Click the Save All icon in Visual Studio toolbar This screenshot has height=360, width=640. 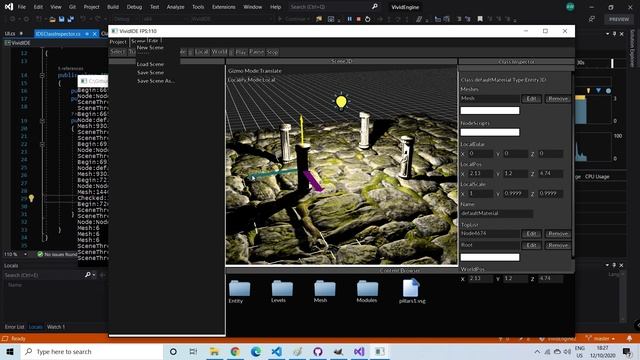click(71, 19)
